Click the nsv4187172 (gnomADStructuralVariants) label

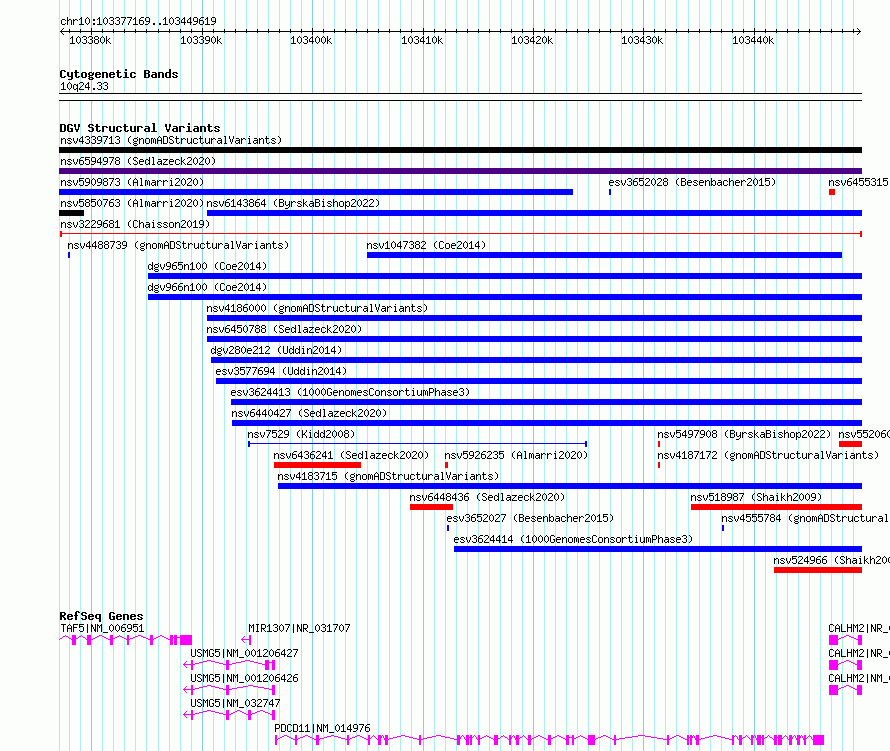[768, 455]
